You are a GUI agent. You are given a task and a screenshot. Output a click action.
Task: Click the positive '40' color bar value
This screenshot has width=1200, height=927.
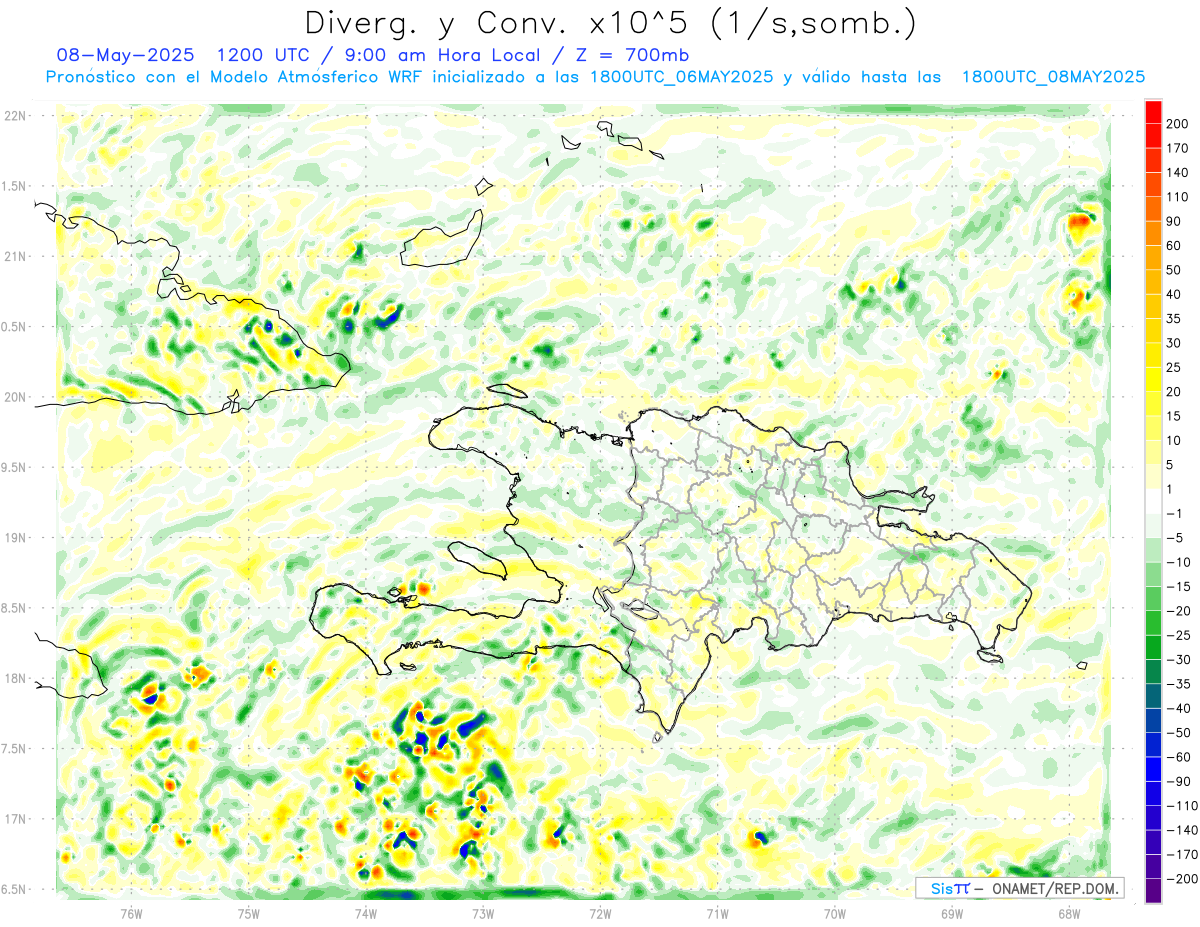[x=1174, y=295]
